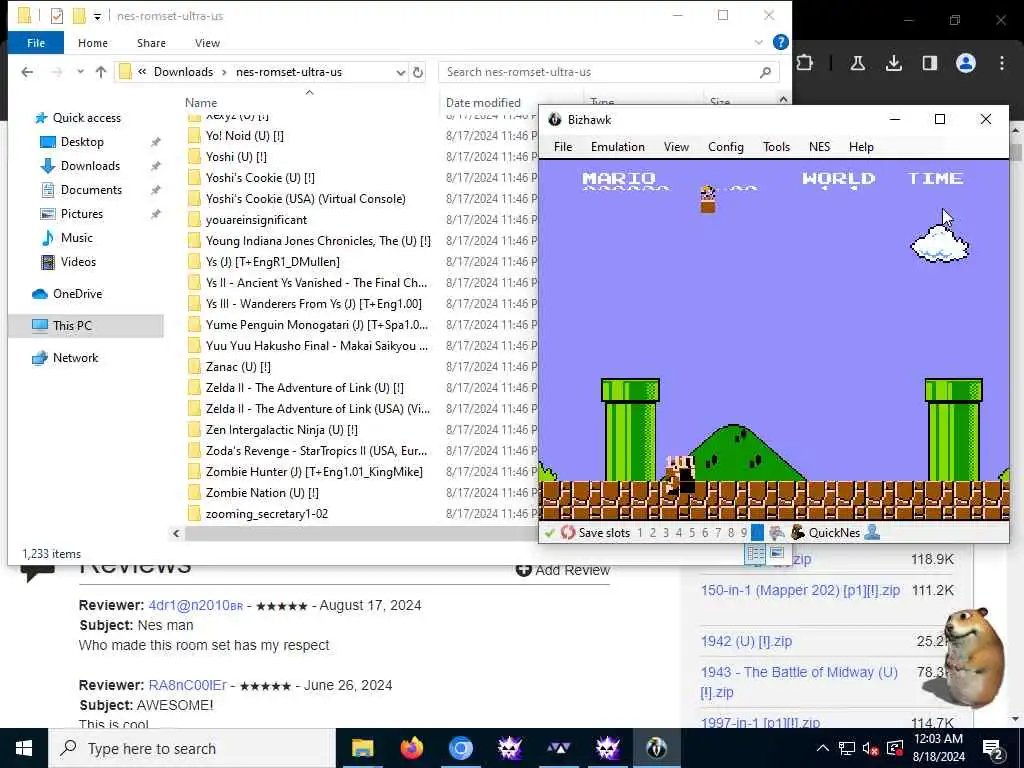Click the Properties quick access toolbar icon
The height and width of the screenshot is (768, 1024).
[x=57, y=15]
